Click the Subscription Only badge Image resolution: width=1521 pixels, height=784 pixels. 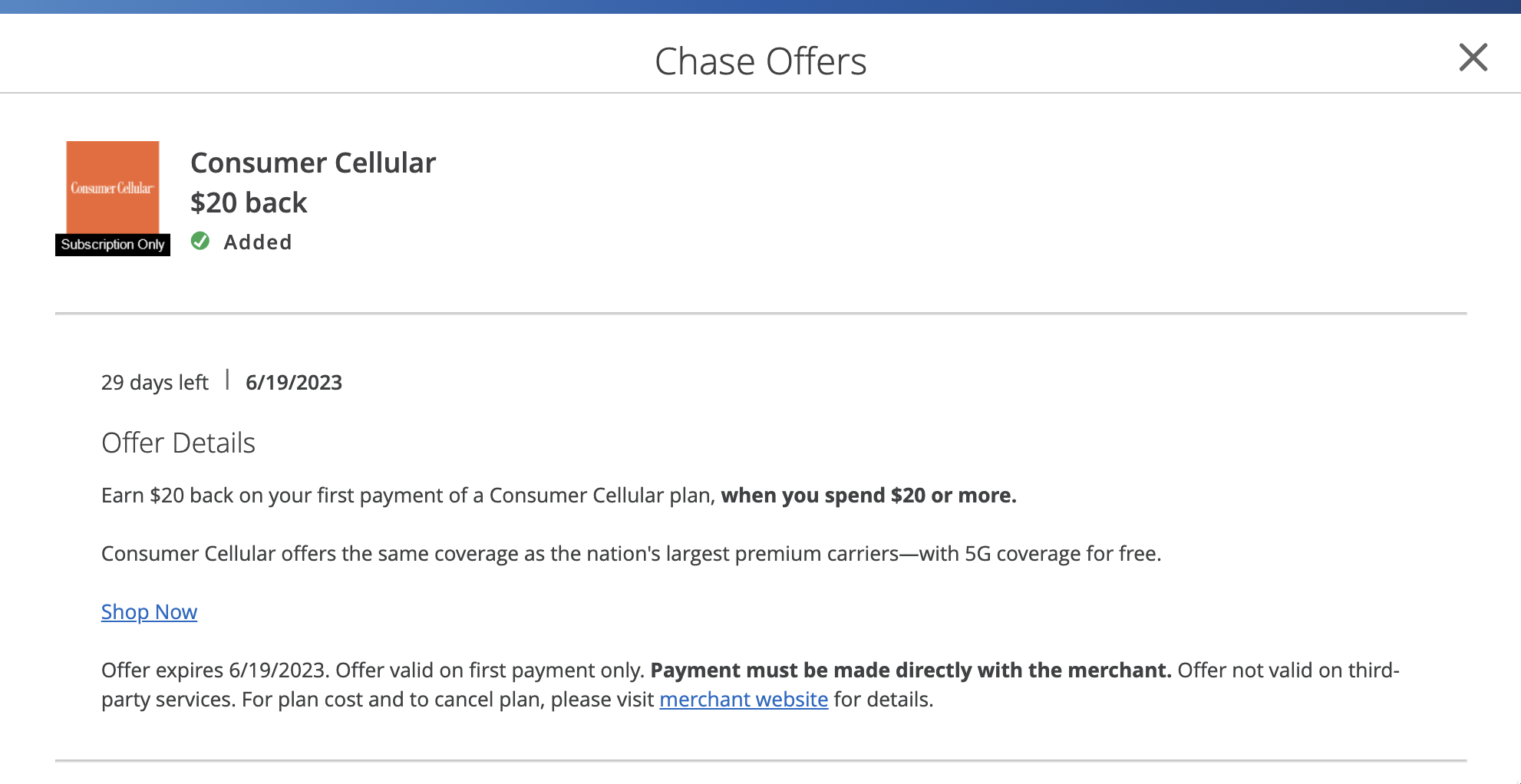tap(112, 244)
